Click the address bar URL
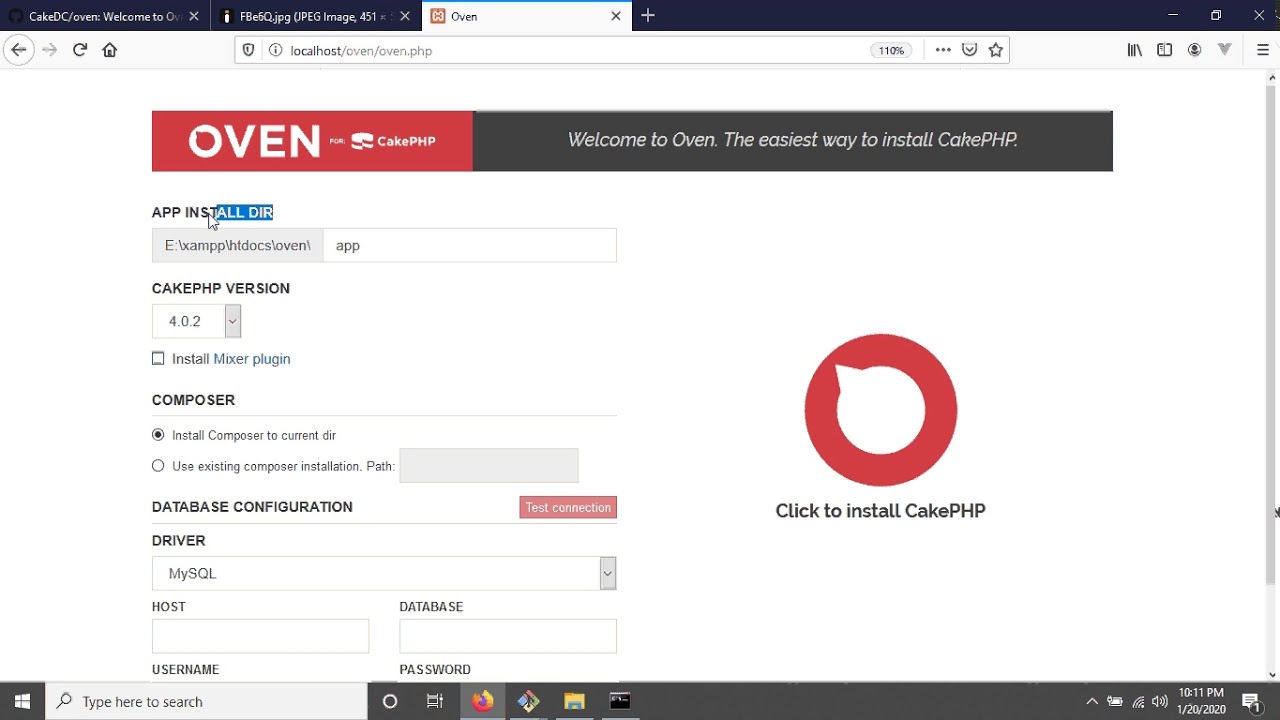This screenshot has height=720, width=1280. (x=361, y=50)
